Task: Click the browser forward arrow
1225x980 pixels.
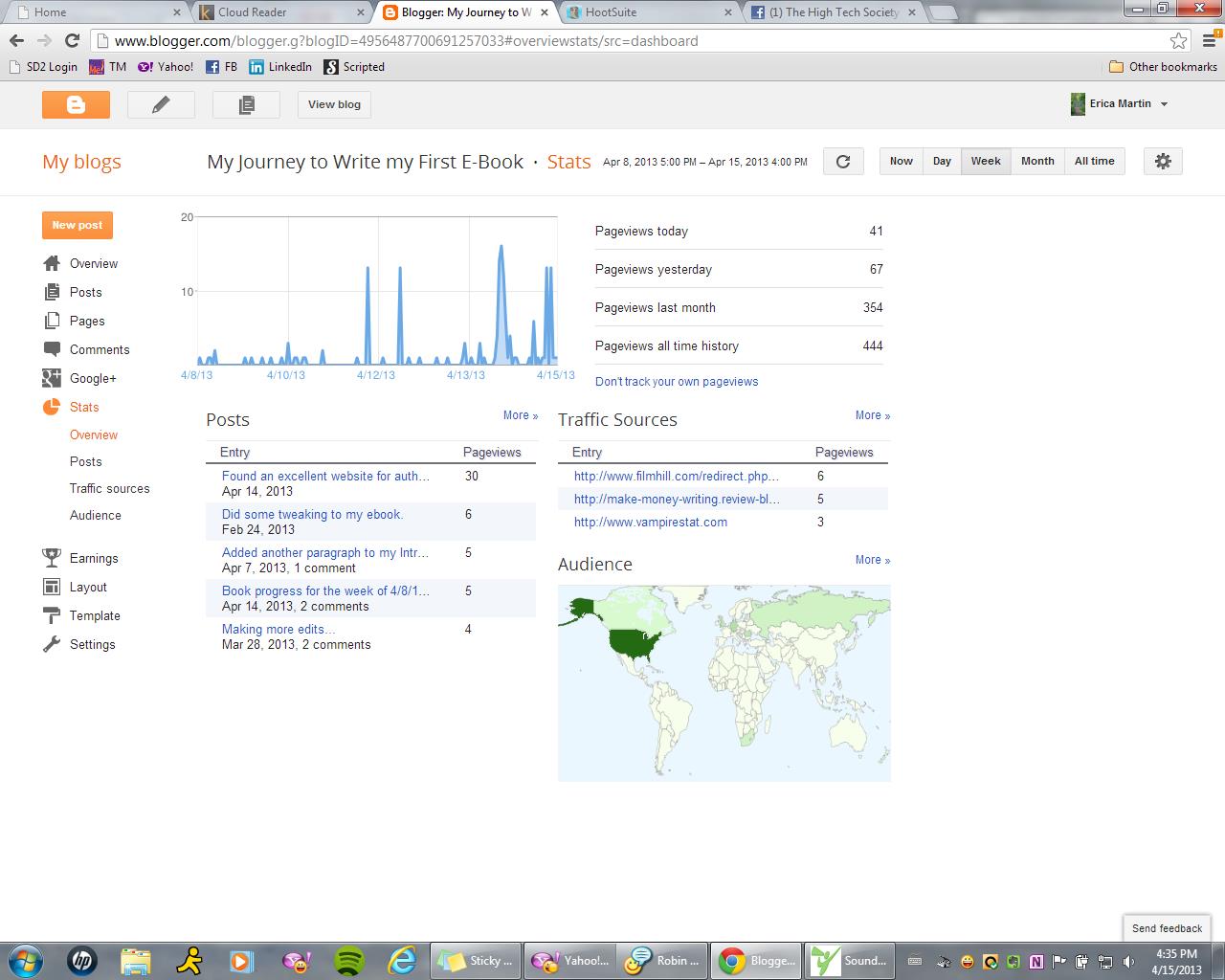Action: click(x=44, y=41)
